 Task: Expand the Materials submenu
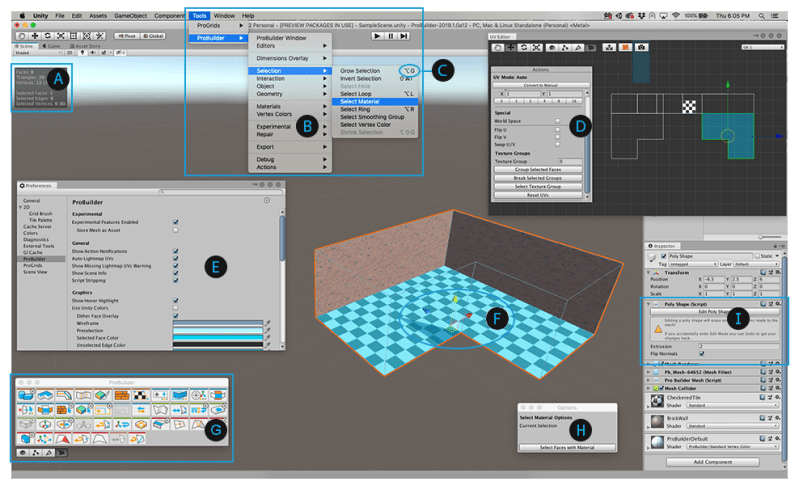click(289, 106)
